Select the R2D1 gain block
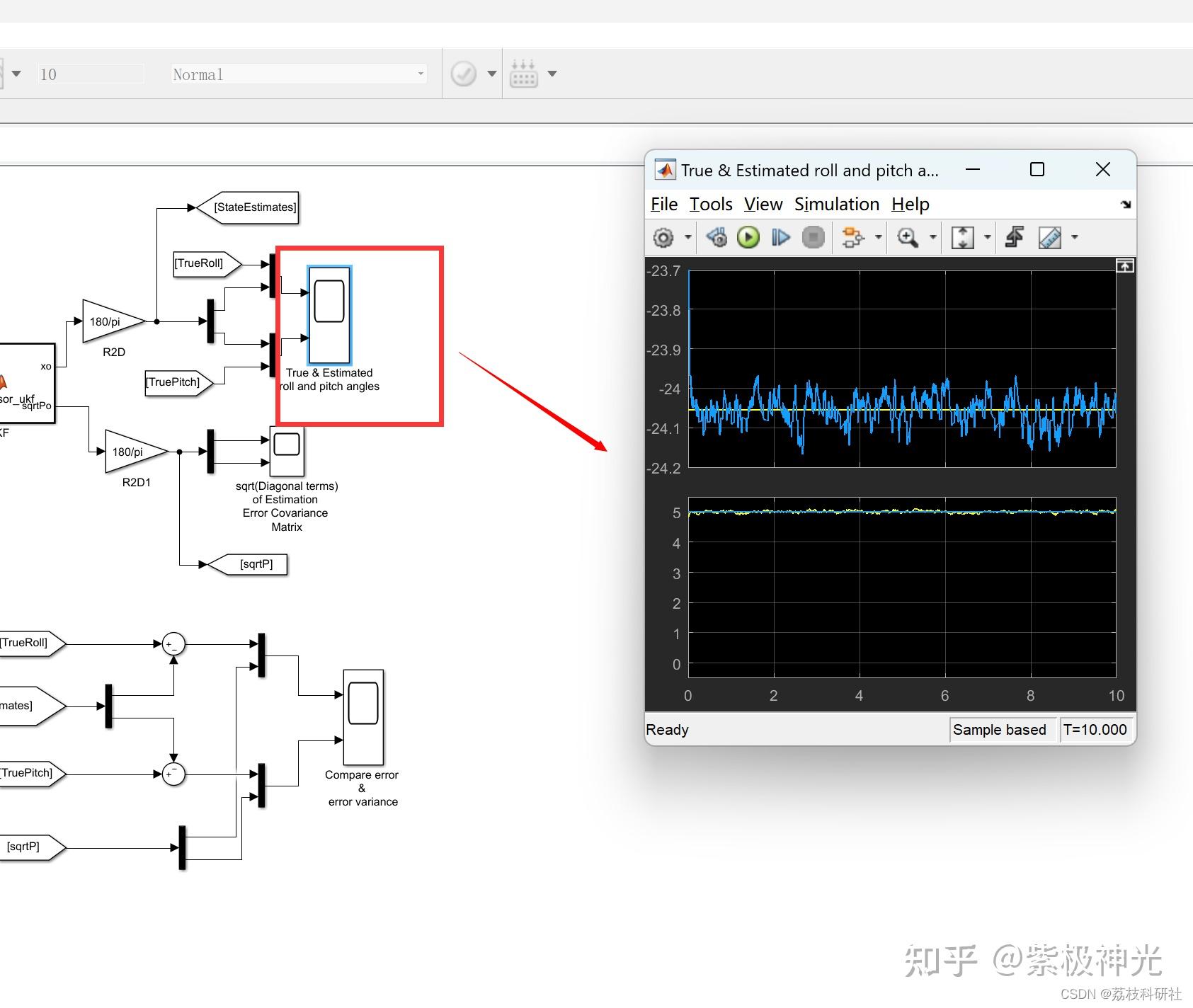This screenshot has width=1193, height=1008. [136, 452]
